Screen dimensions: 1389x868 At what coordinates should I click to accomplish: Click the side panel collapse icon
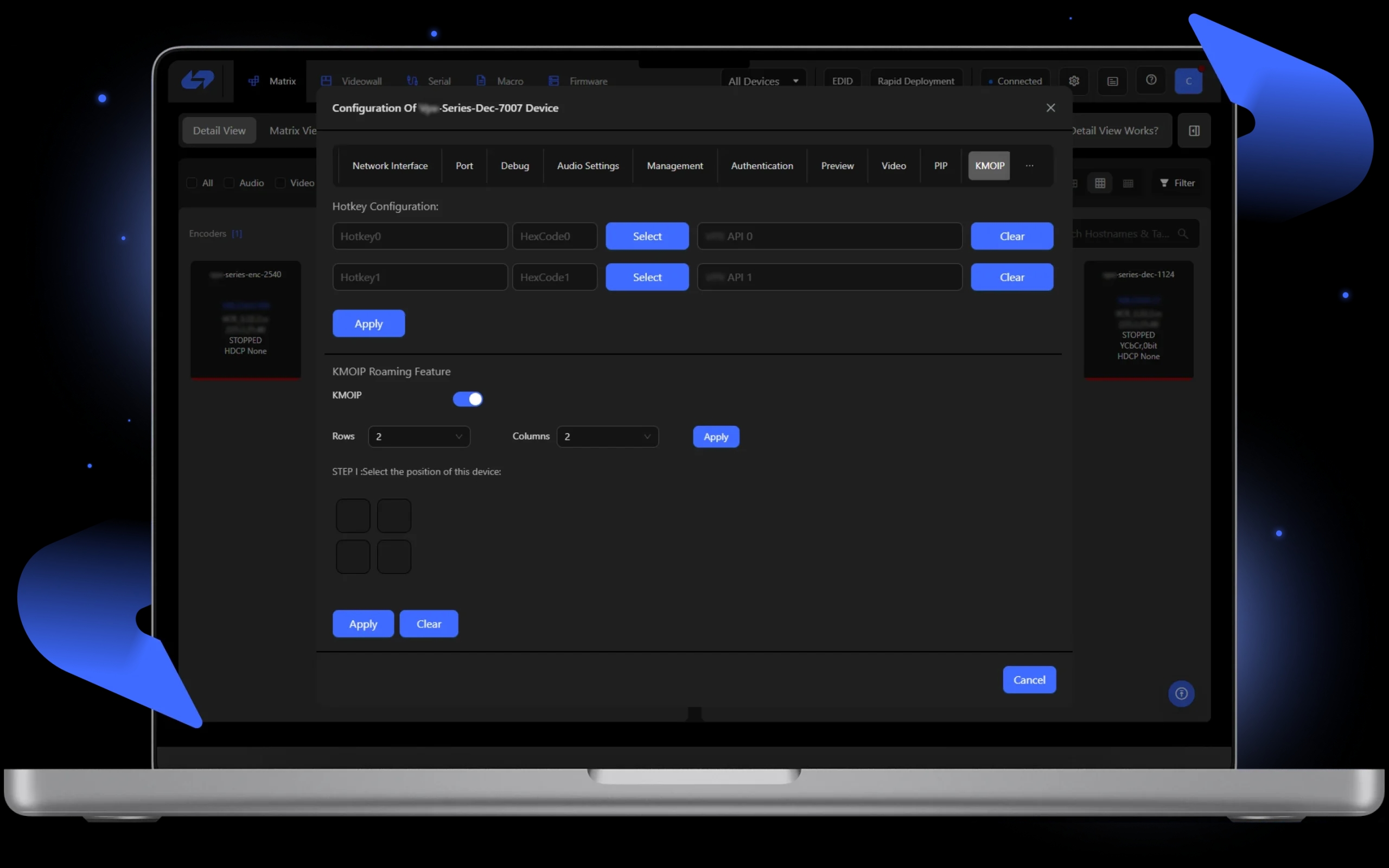click(x=1194, y=131)
